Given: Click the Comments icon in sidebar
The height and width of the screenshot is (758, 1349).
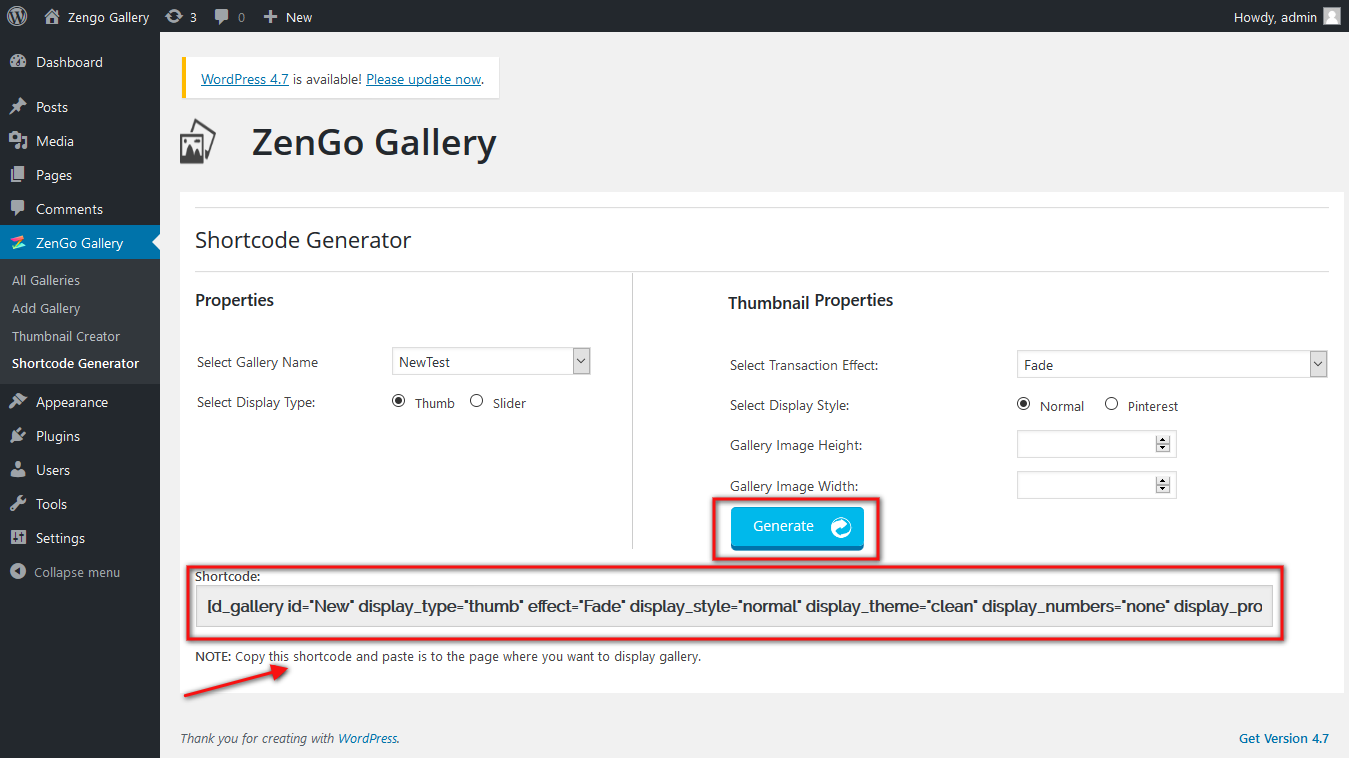Looking at the screenshot, I should coord(18,209).
